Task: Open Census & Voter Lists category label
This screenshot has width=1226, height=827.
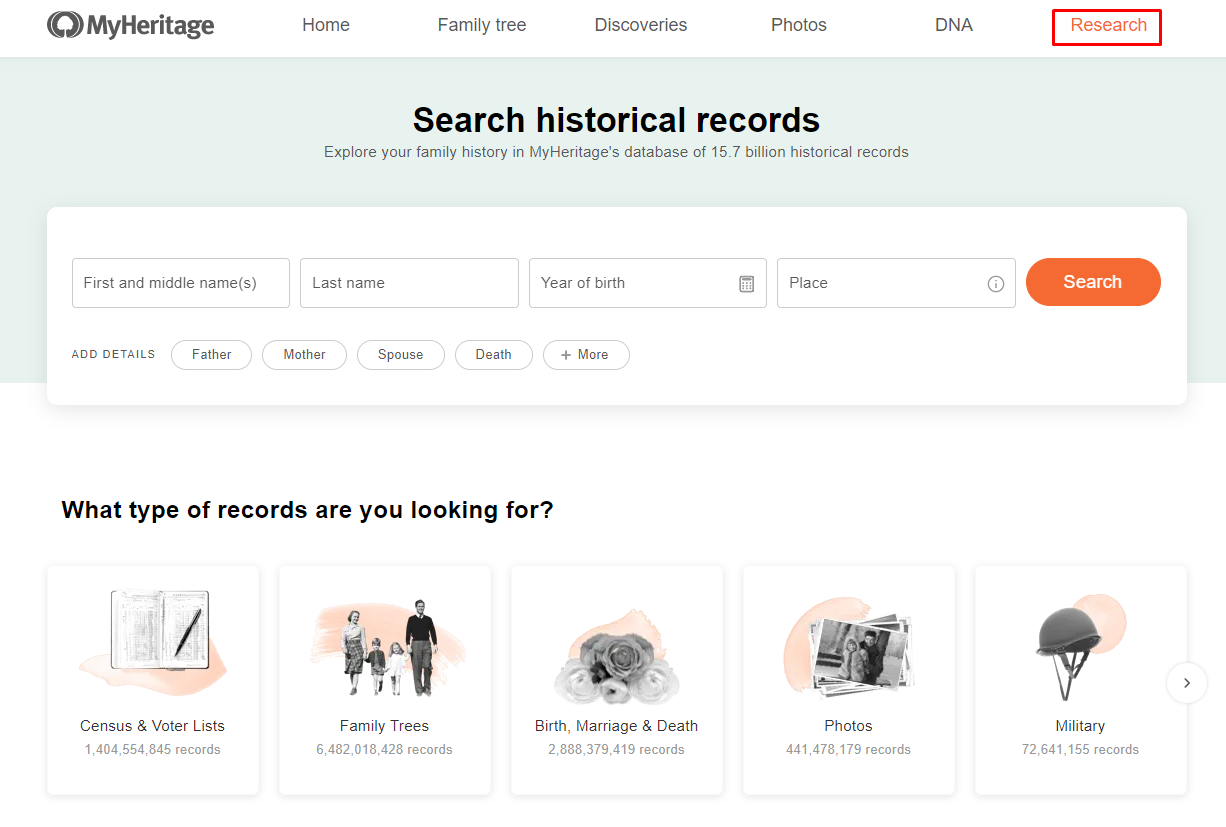Action: 153,726
